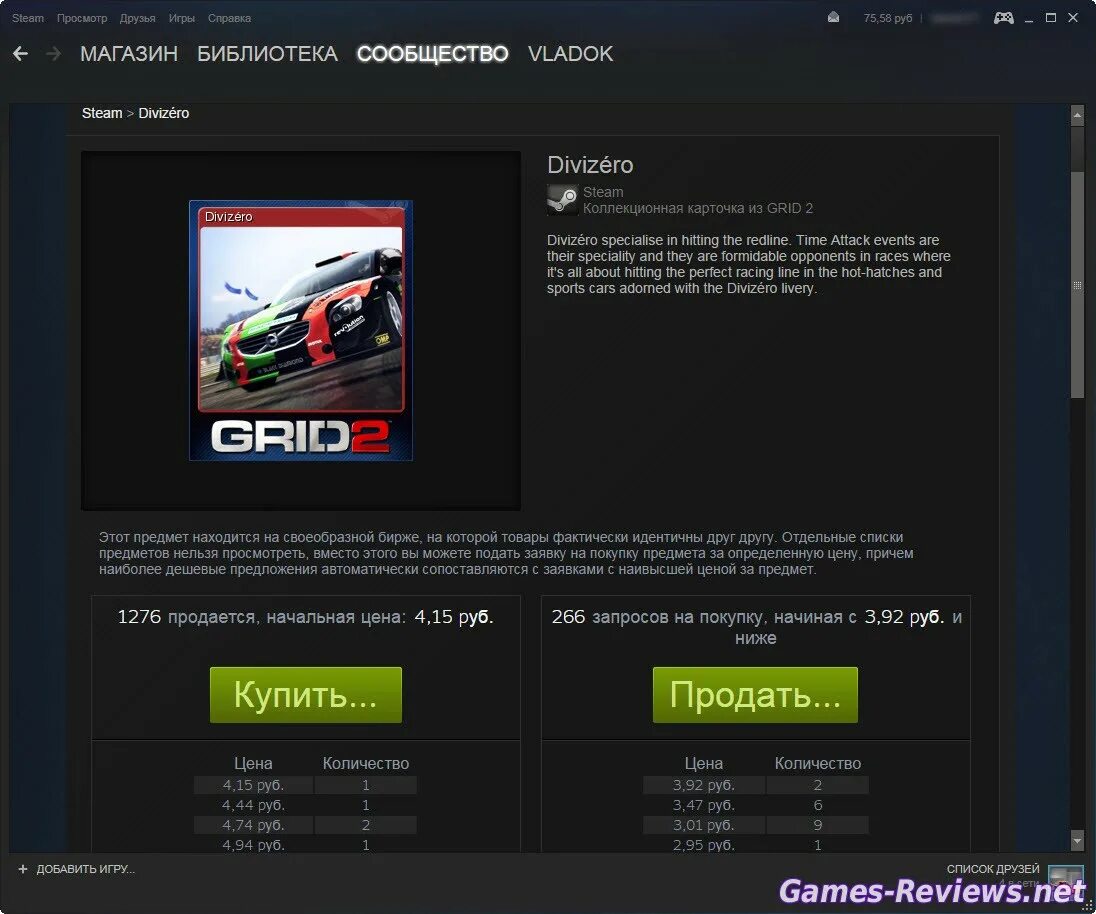The width and height of the screenshot is (1096, 914).
Task: Click the wallet balance 75,58 руб
Action: [888, 18]
